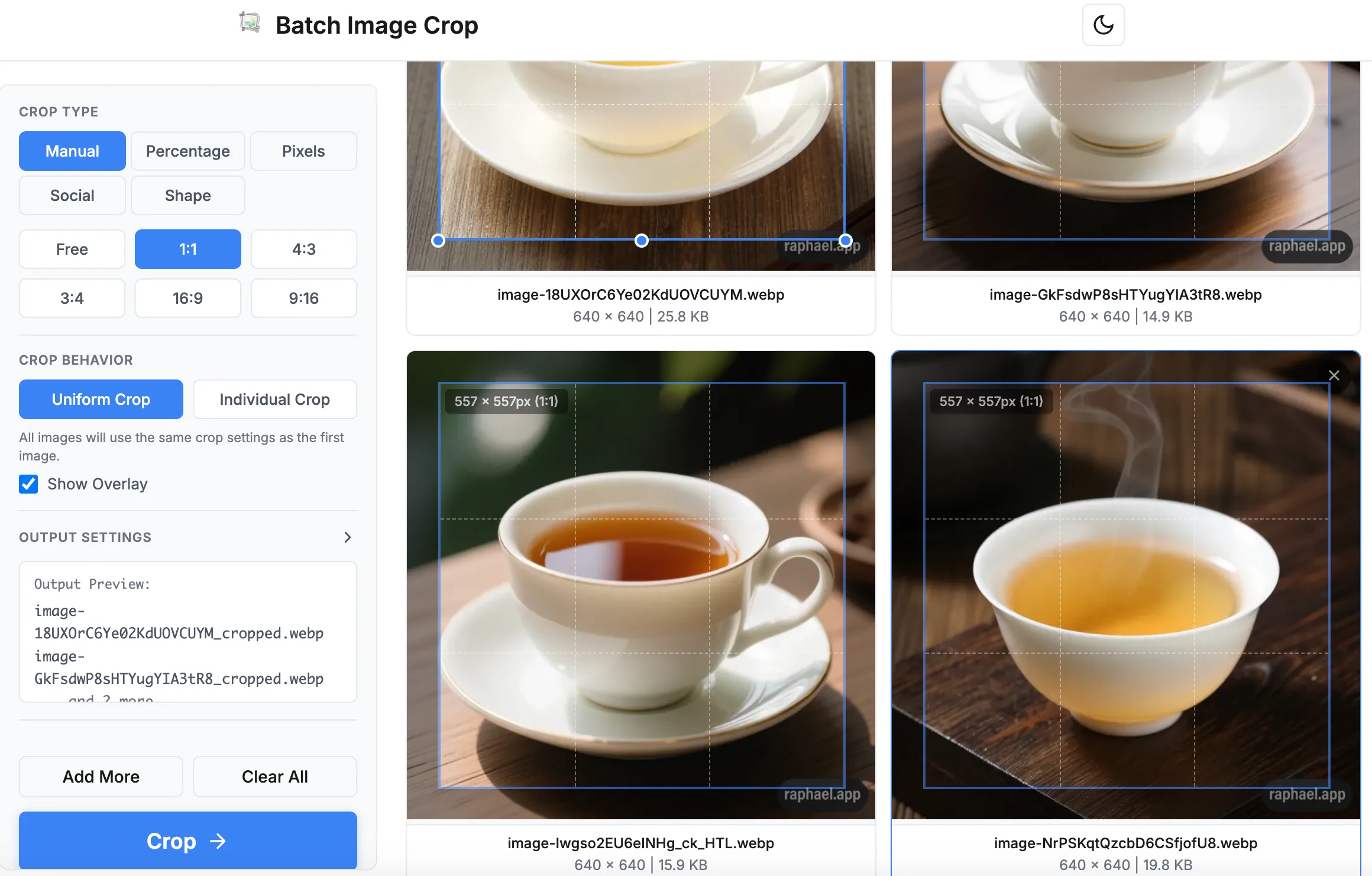Select the 16:9 aspect ratio
This screenshot has width=1372, height=876.
coord(187,298)
